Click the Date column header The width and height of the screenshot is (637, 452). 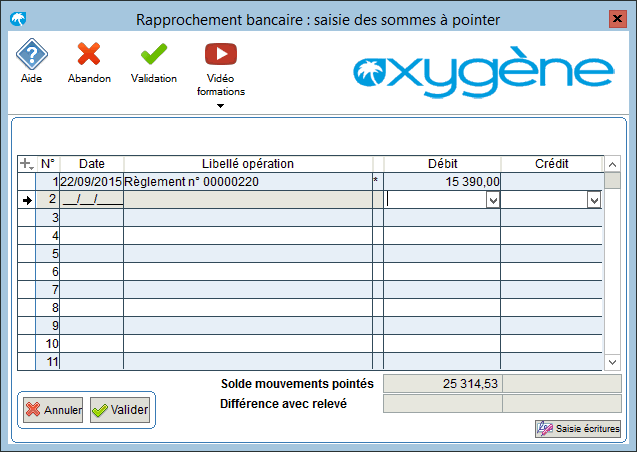pos(92,164)
